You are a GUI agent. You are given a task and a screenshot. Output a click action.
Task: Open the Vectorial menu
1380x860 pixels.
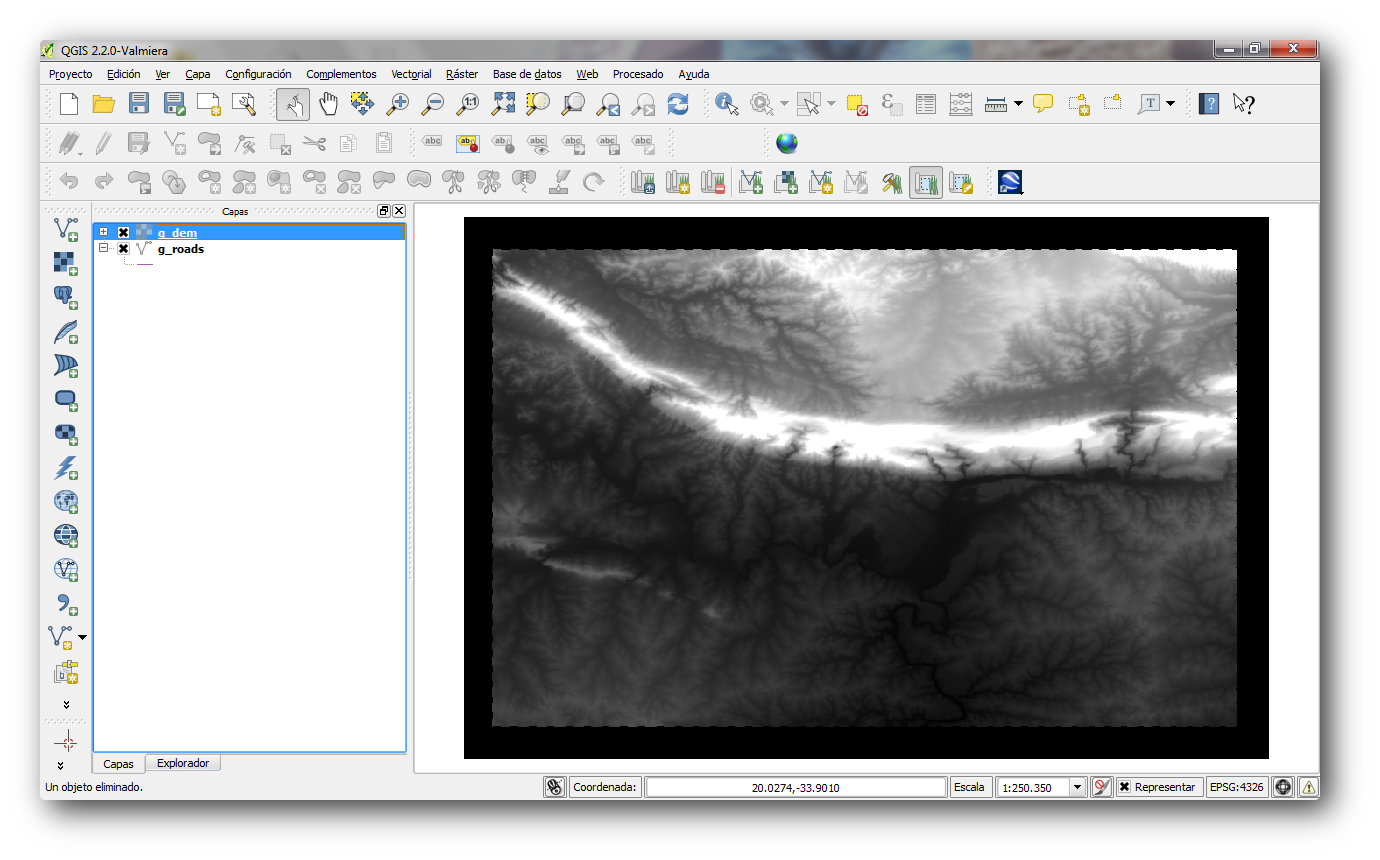point(411,74)
